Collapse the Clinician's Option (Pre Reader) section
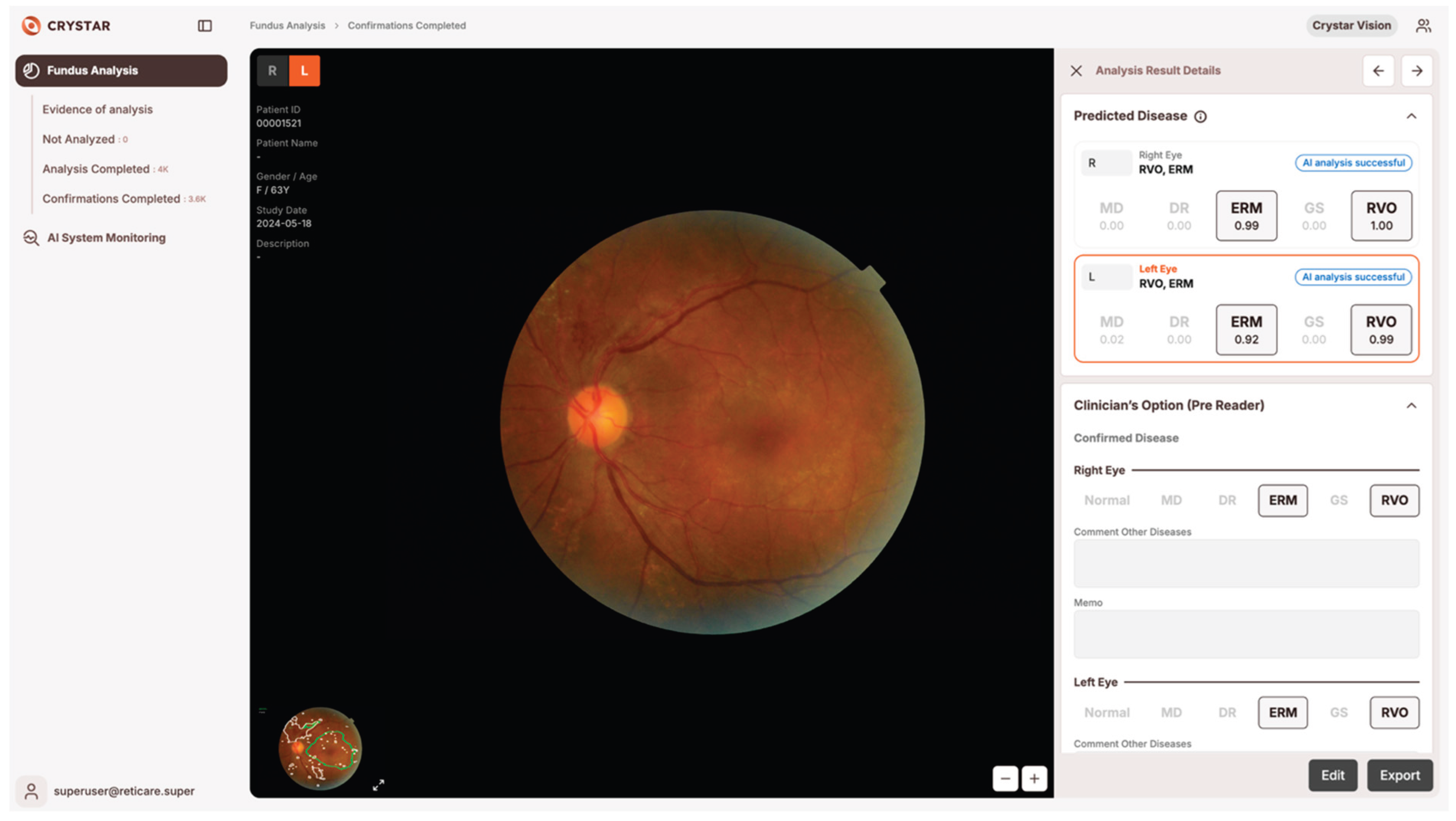This screenshot has width=1456, height=821. [1411, 405]
